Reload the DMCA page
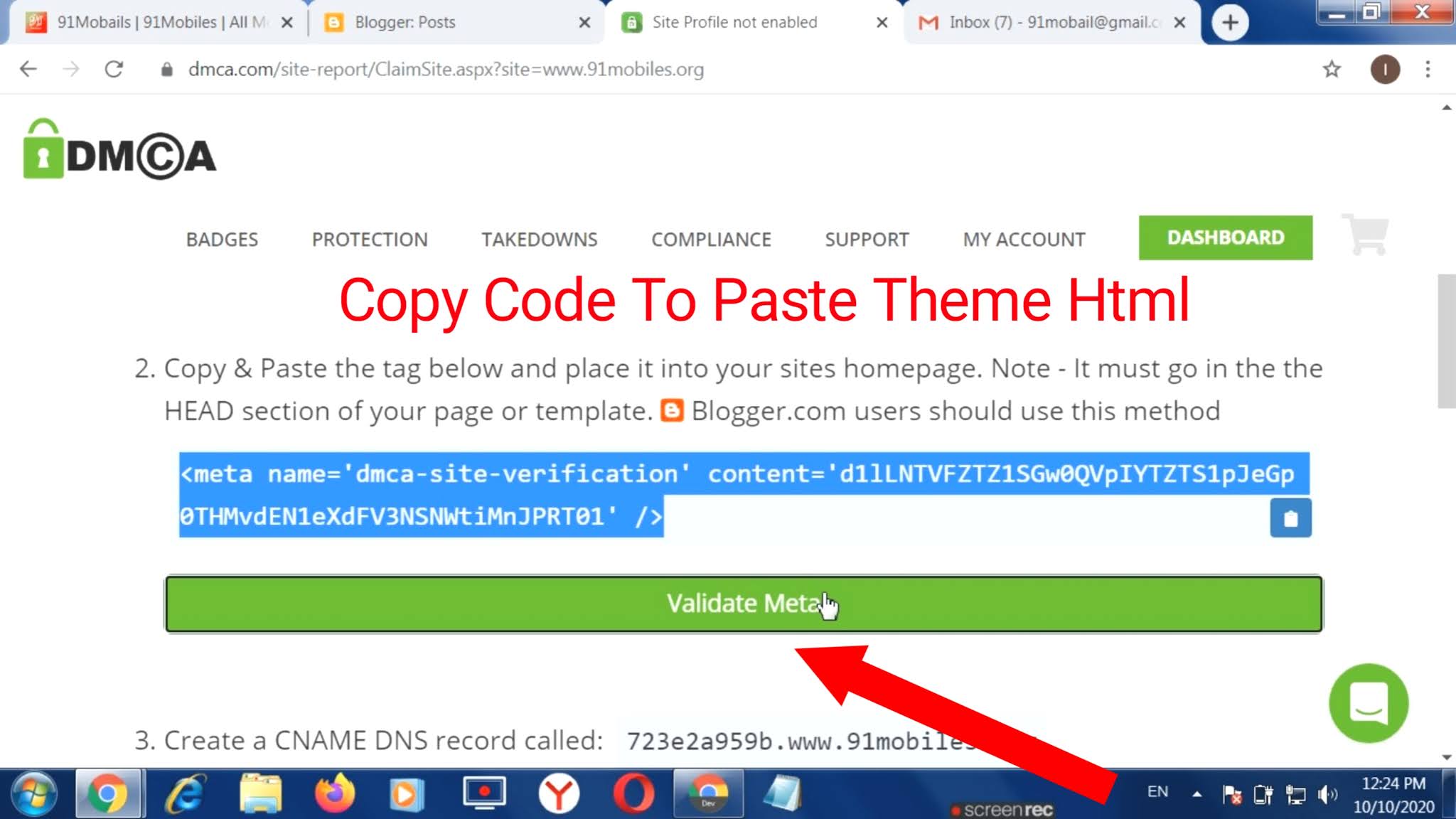The width and height of the screenshot is (1456, 819). click(x=114, y=69)
